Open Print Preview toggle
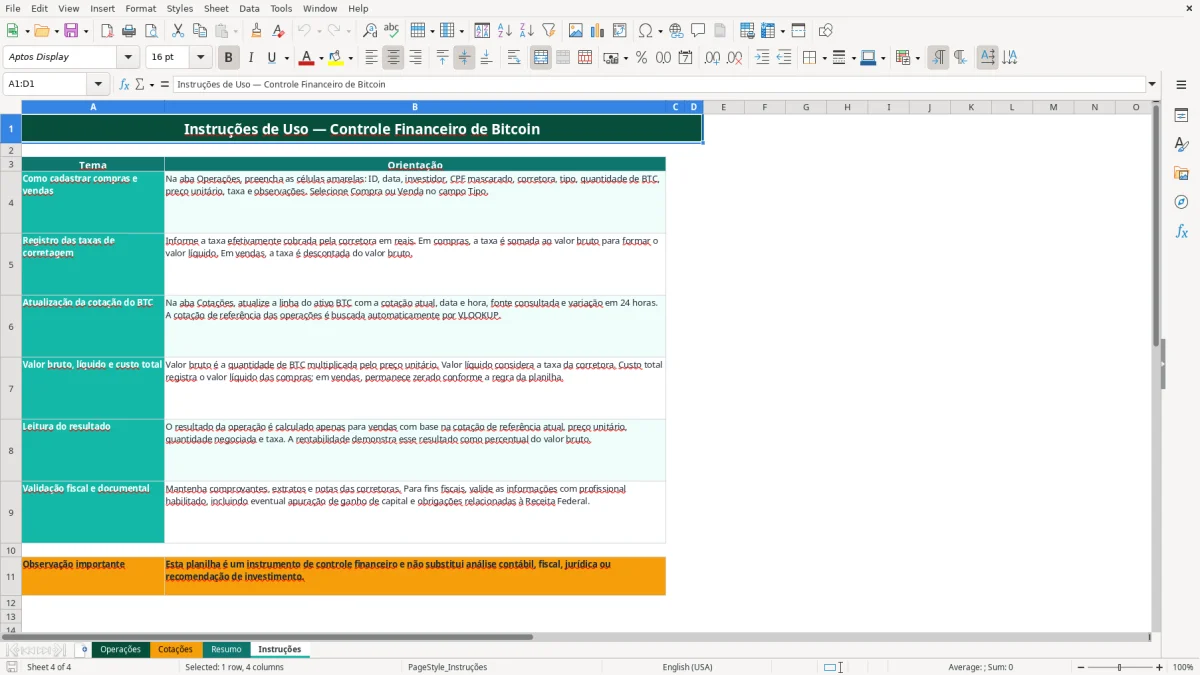1200x675 pixels. point(151,31)
